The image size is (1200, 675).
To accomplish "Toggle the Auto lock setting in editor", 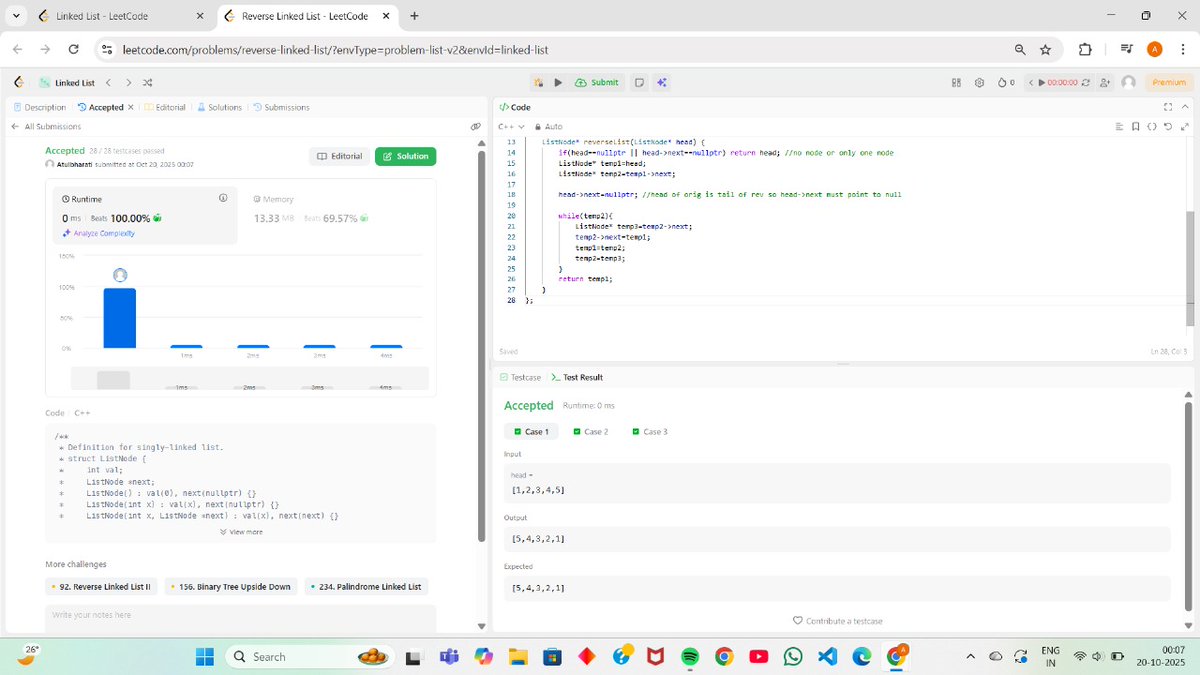I will (x=549, y=127).
